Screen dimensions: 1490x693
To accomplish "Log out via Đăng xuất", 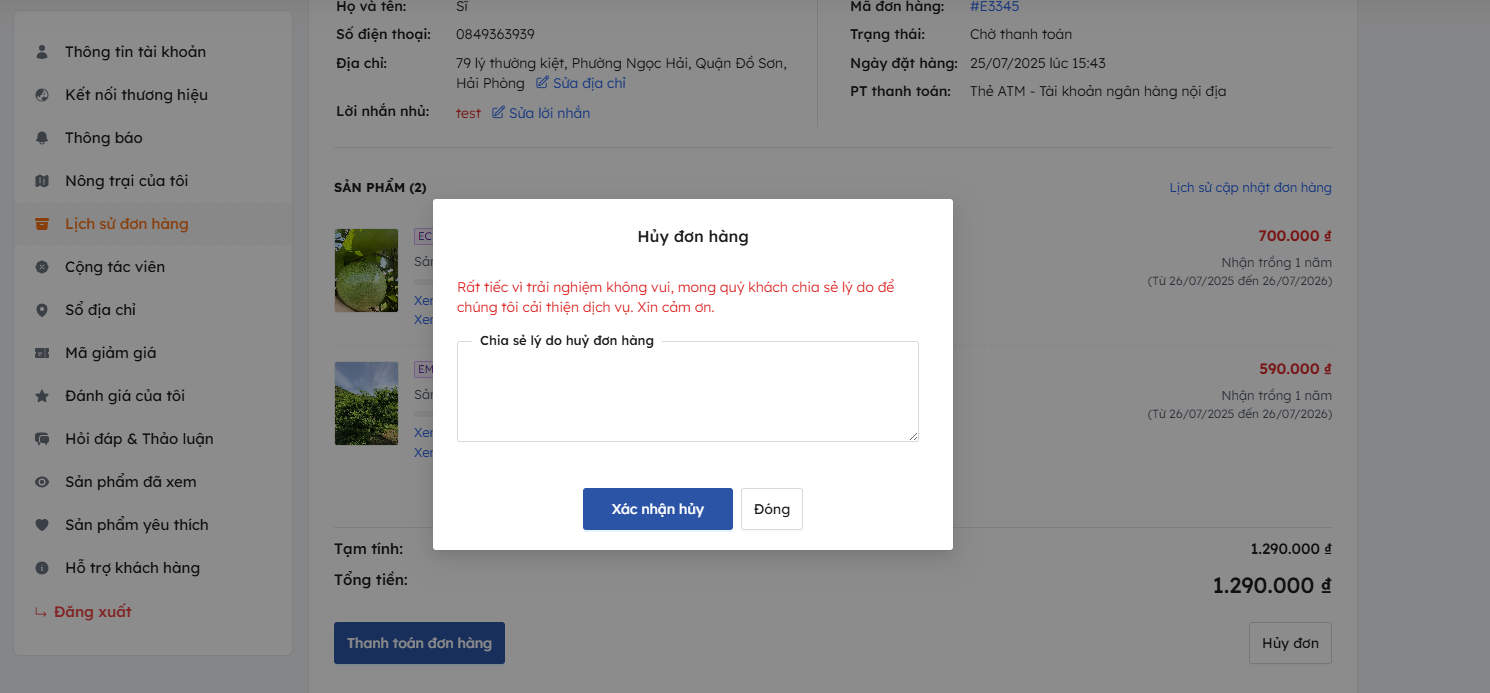I will [x=92, y=612].
